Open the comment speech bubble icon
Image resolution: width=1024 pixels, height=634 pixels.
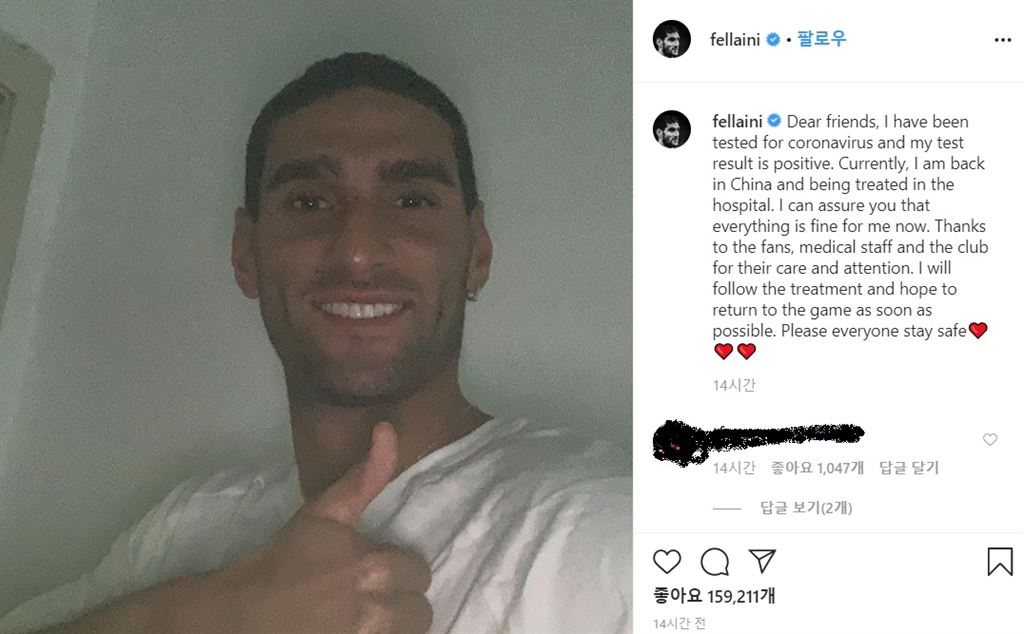[714, 562]
